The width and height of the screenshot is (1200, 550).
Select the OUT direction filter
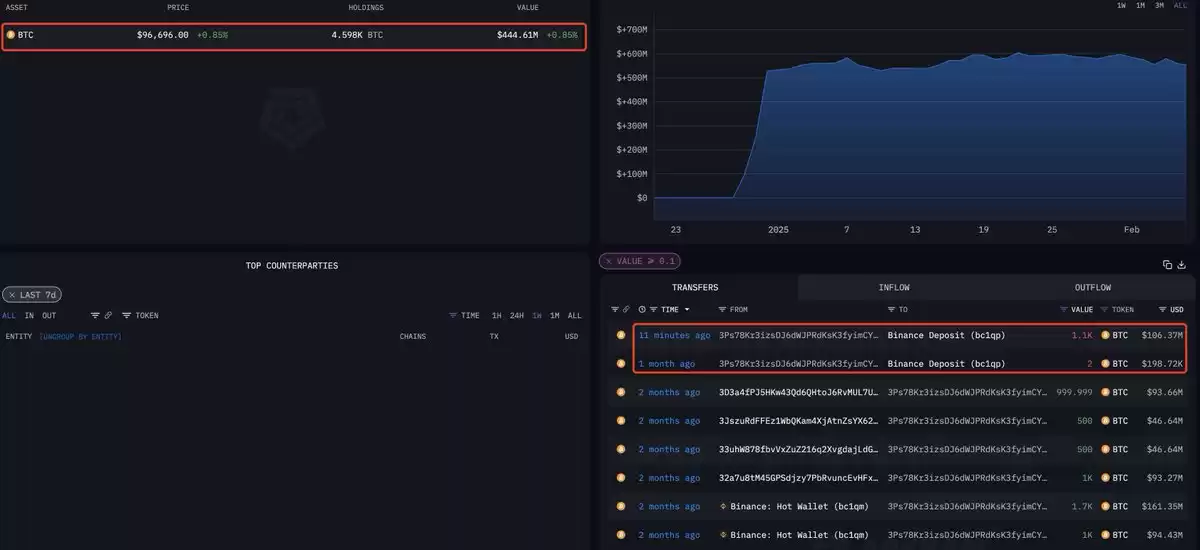(49, 316)
